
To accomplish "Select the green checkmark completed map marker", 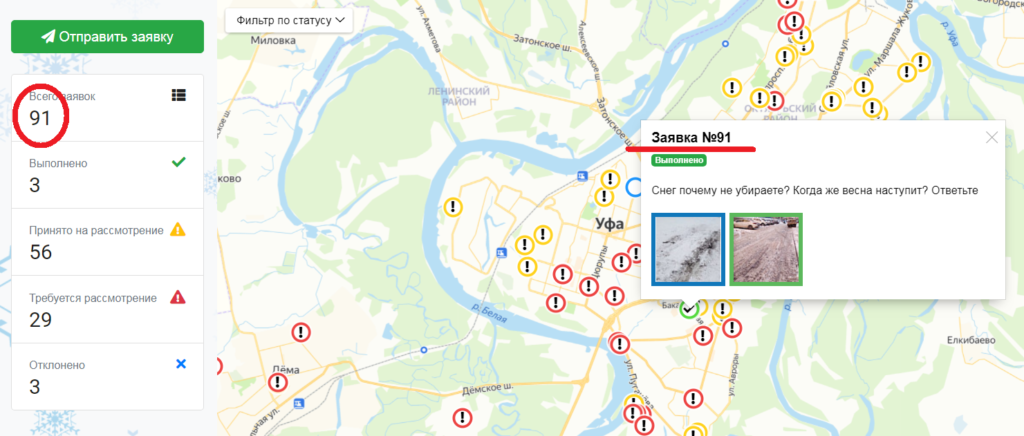I will (x=690, y=309).
